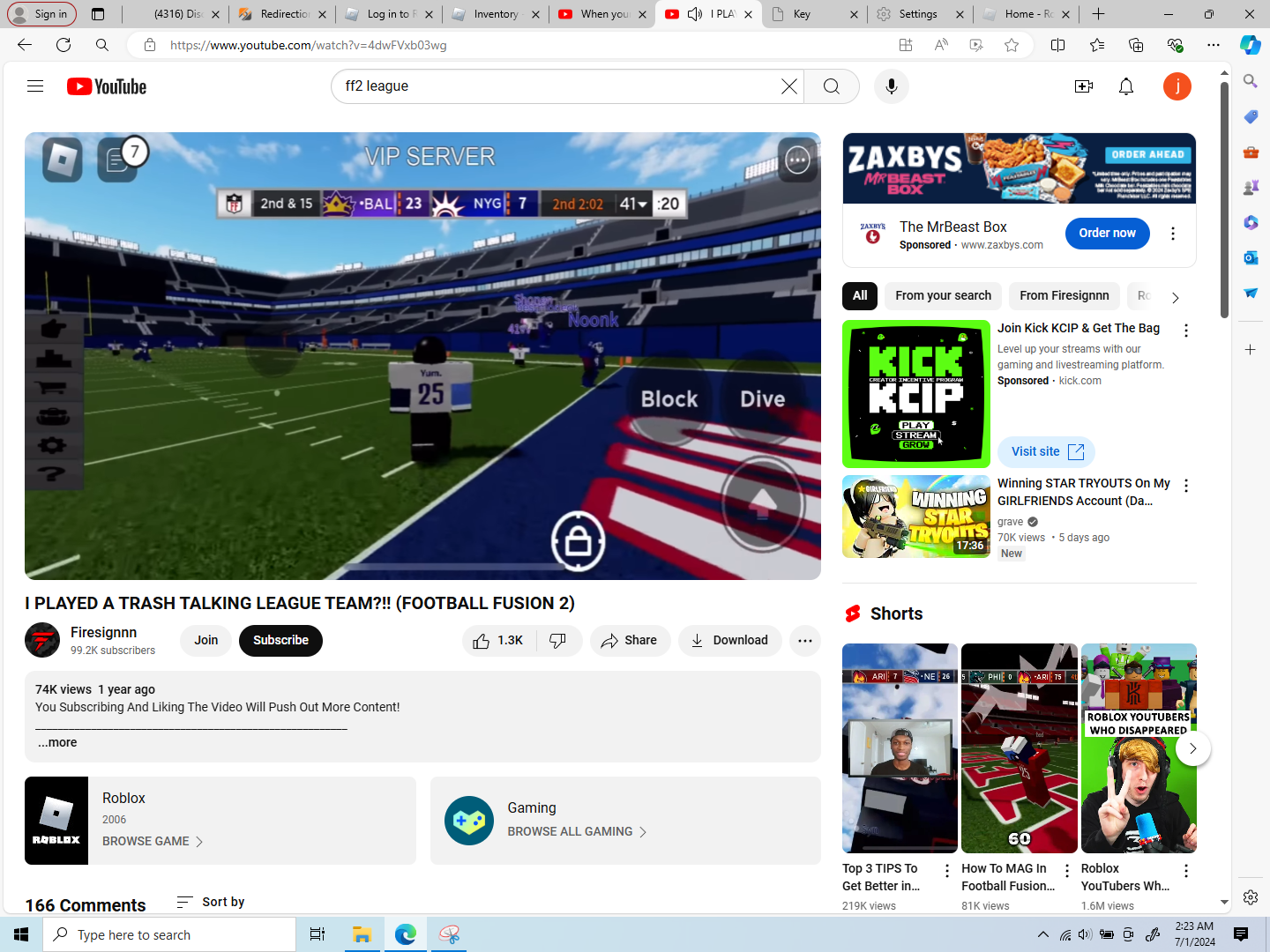This screenshot has width=1270, height=952.
Task: Open File Explorer from taskbar
Action: tap(362, 934)
